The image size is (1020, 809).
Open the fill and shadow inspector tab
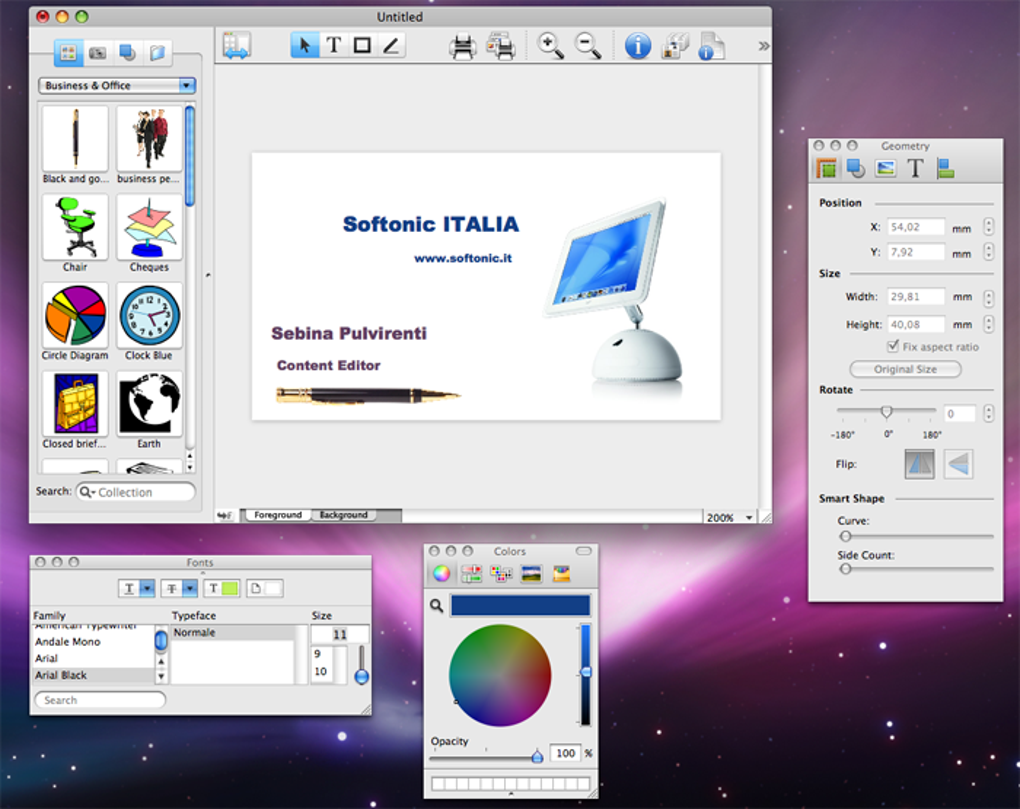(855, 169)
